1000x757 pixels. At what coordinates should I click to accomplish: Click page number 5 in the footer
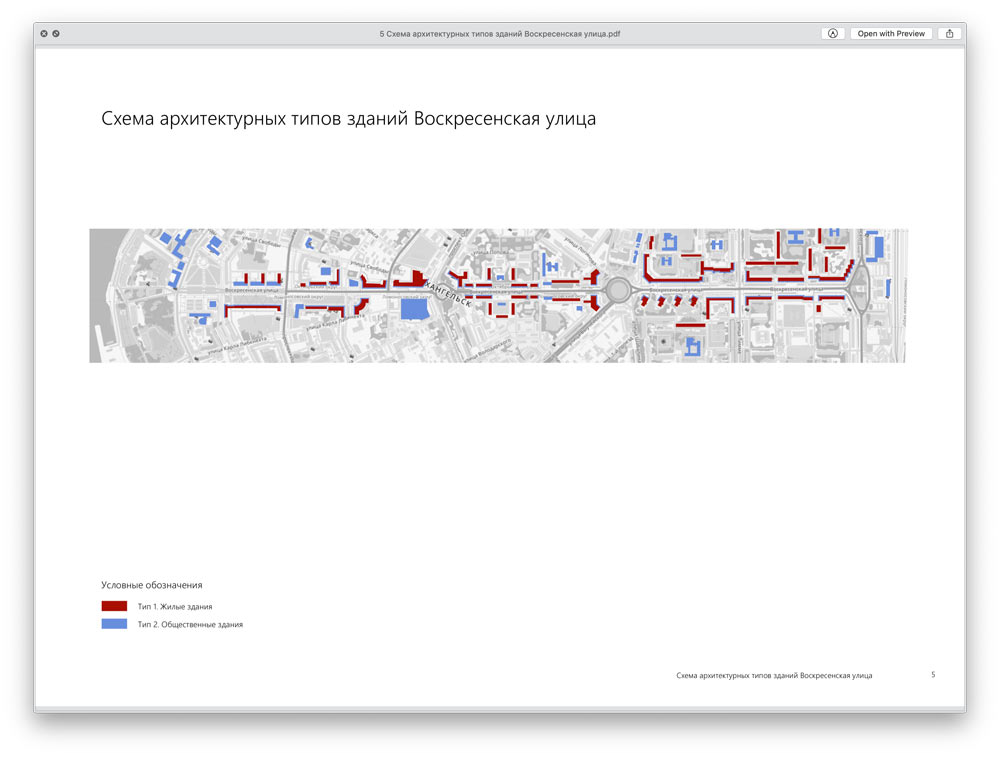coord(933,675)
